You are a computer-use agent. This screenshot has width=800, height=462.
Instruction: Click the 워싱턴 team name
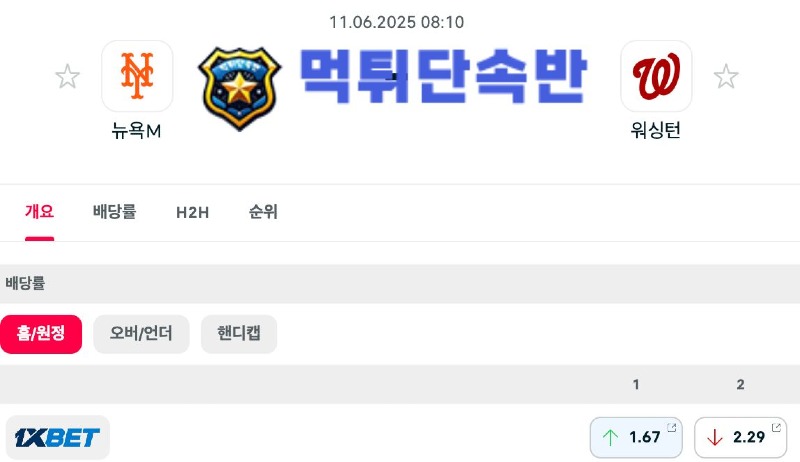coord(656,131)
